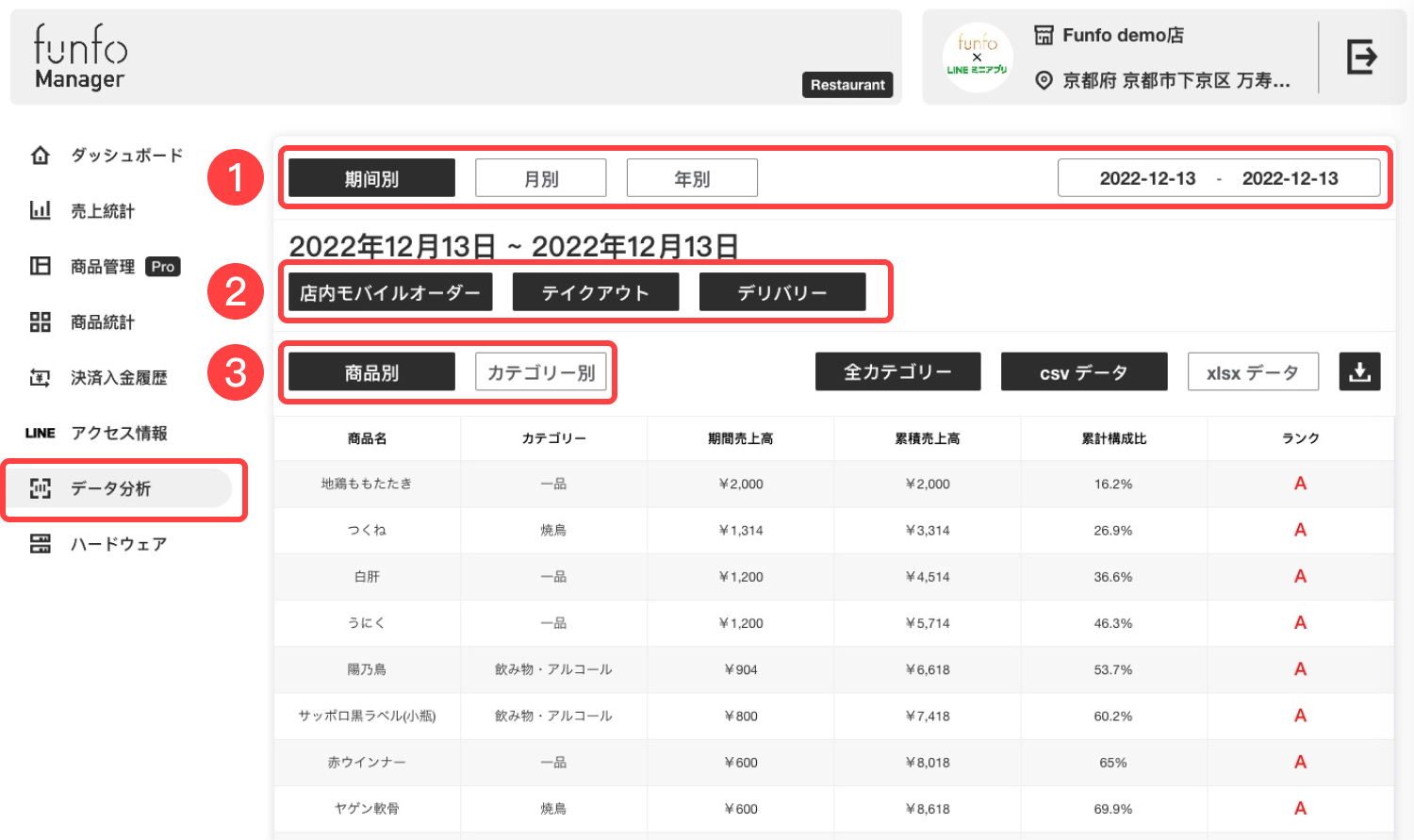Select データ分析 in the sidebar
The width and height of the screenshot is (1414, 840).
110,488
